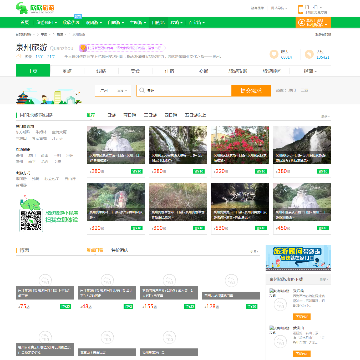Click the QR code in the left sidebar
Viewport: 360px width, 360px height.
31,220
